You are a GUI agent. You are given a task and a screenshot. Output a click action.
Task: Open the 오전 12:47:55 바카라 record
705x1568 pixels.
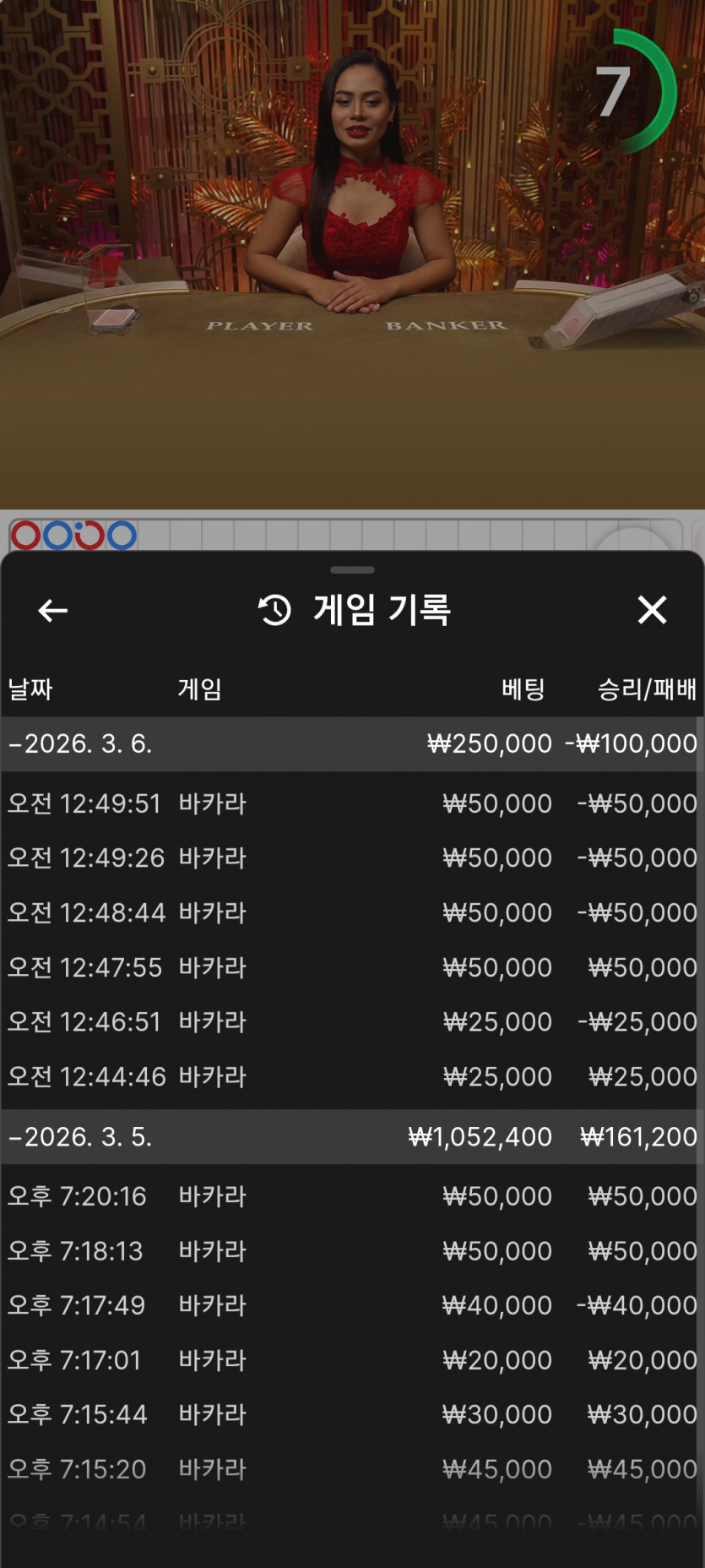[x=352, y=966]
